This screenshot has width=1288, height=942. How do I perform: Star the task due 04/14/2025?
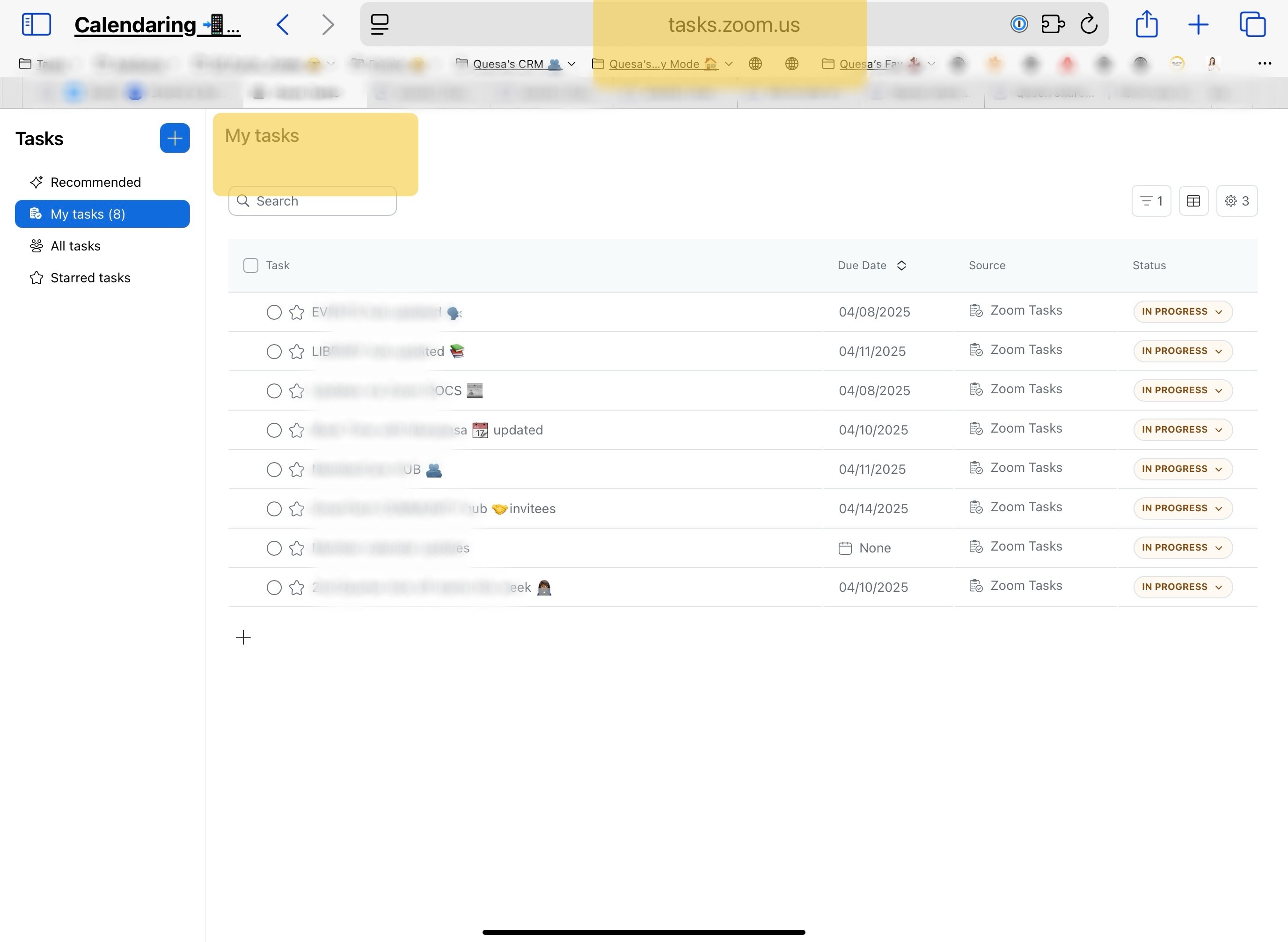pos(296,508)
